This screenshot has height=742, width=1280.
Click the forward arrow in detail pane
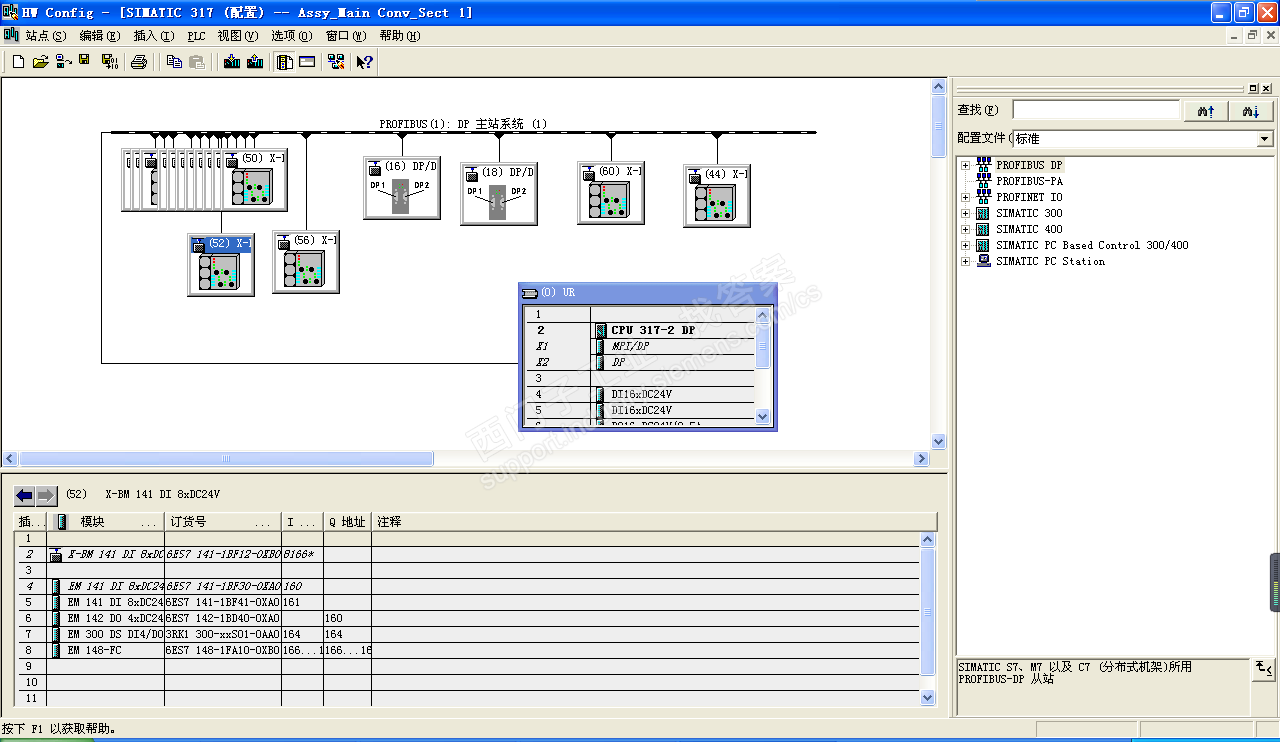click(46, 495)
